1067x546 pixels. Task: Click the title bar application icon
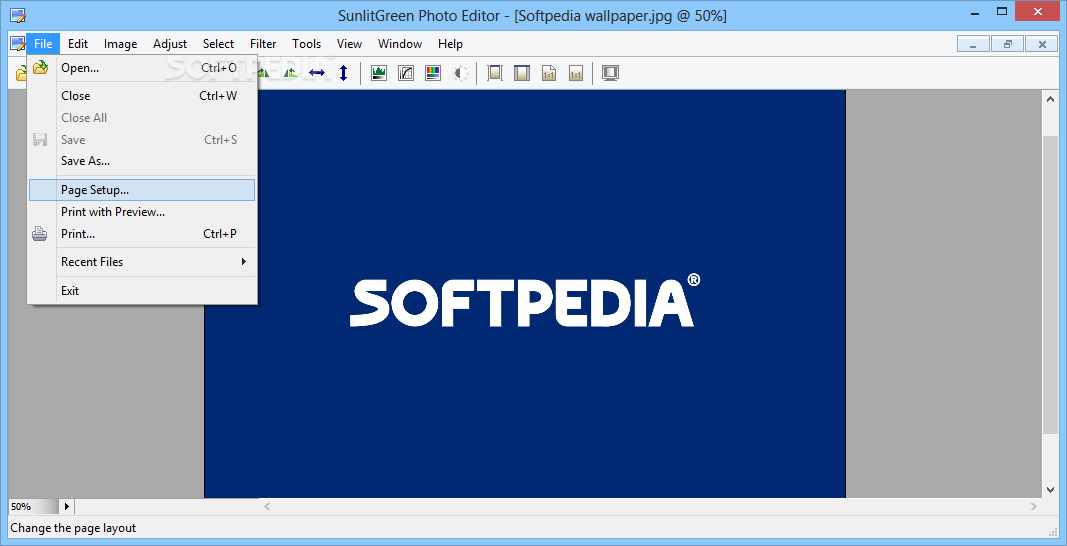18,15
